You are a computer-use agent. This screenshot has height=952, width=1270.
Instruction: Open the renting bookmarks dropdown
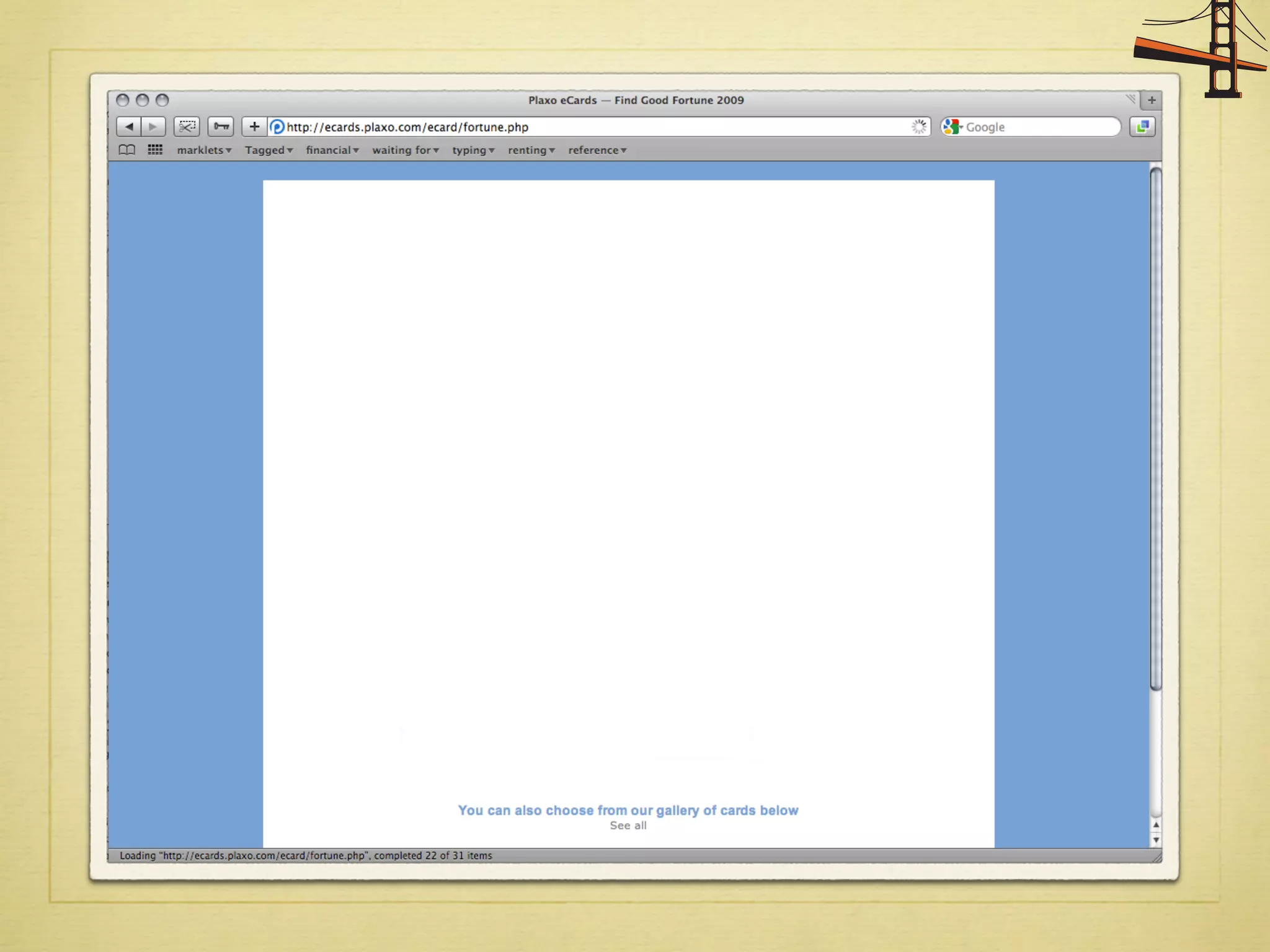(x=531, y=150)
